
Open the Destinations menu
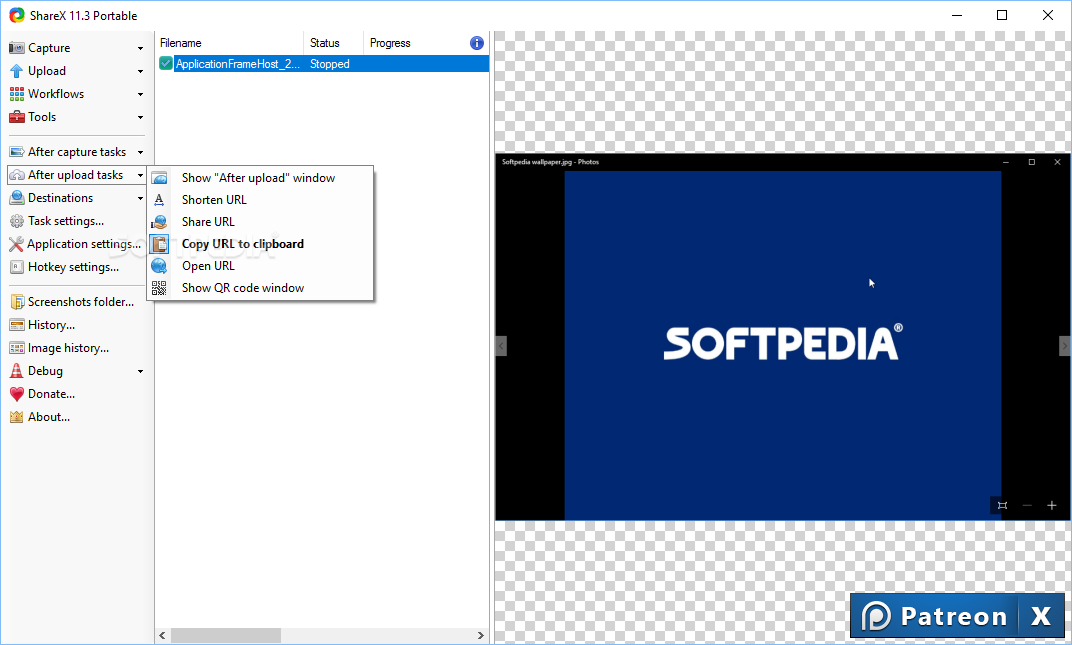(x=77, y=198)
